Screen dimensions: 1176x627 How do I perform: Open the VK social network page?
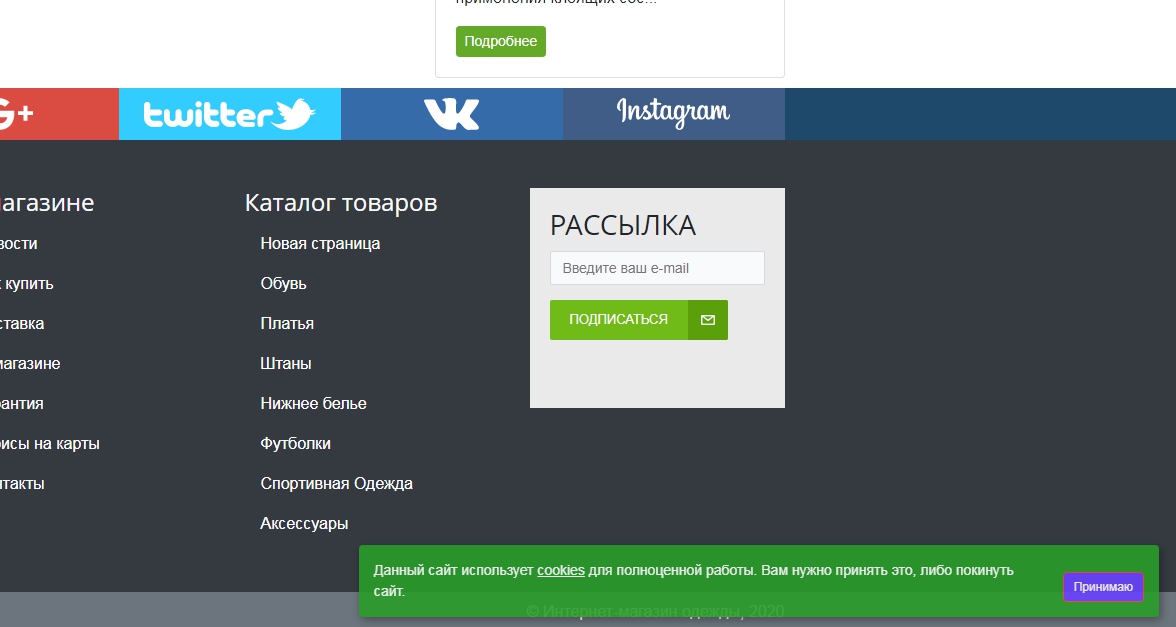451,113
